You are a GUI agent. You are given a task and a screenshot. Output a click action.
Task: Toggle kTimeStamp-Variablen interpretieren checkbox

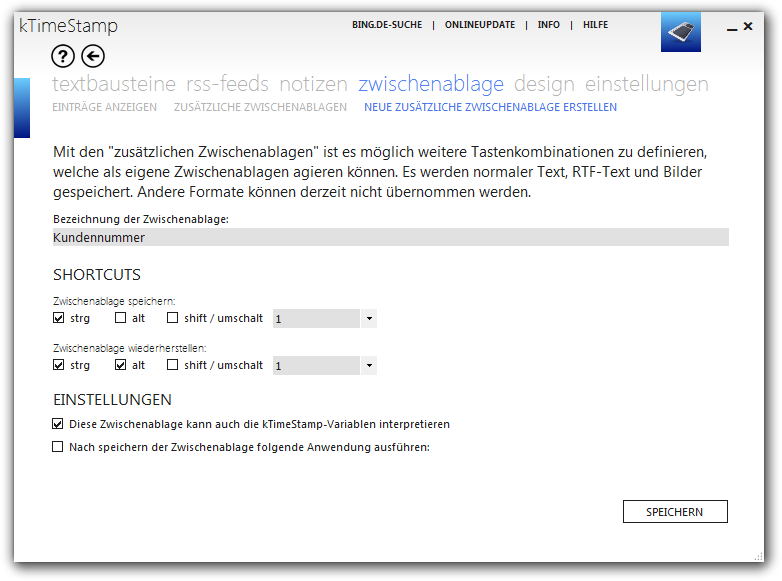tap(57, 424)
